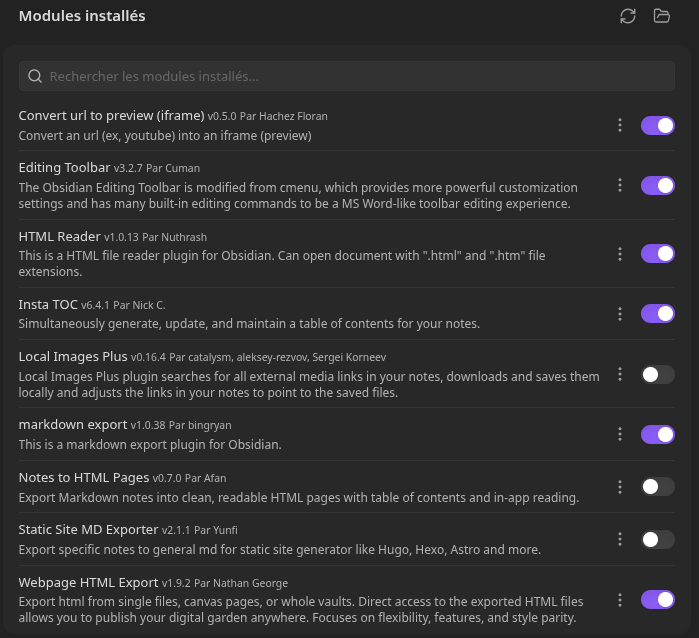Click description starting 'The Obsidian Editing Toolbar is modified'
This screenshot has width=699, height=638.
(298, 196)
